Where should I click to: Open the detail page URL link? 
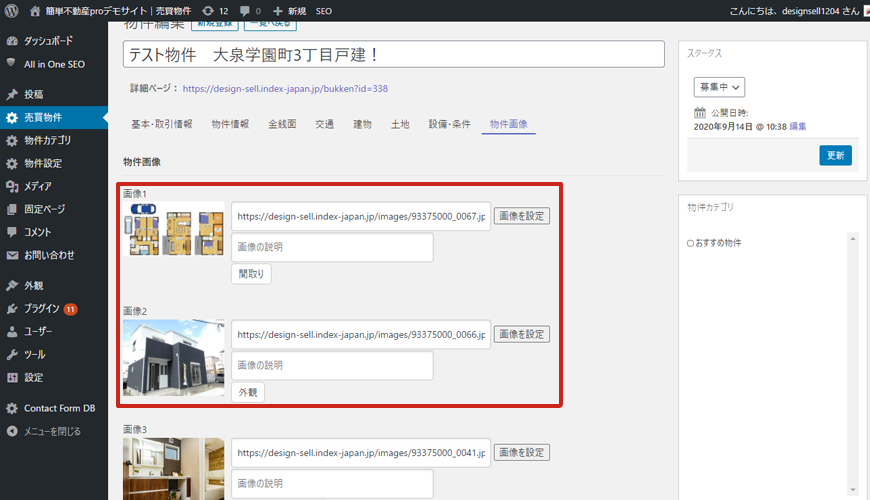click(285, 88)
